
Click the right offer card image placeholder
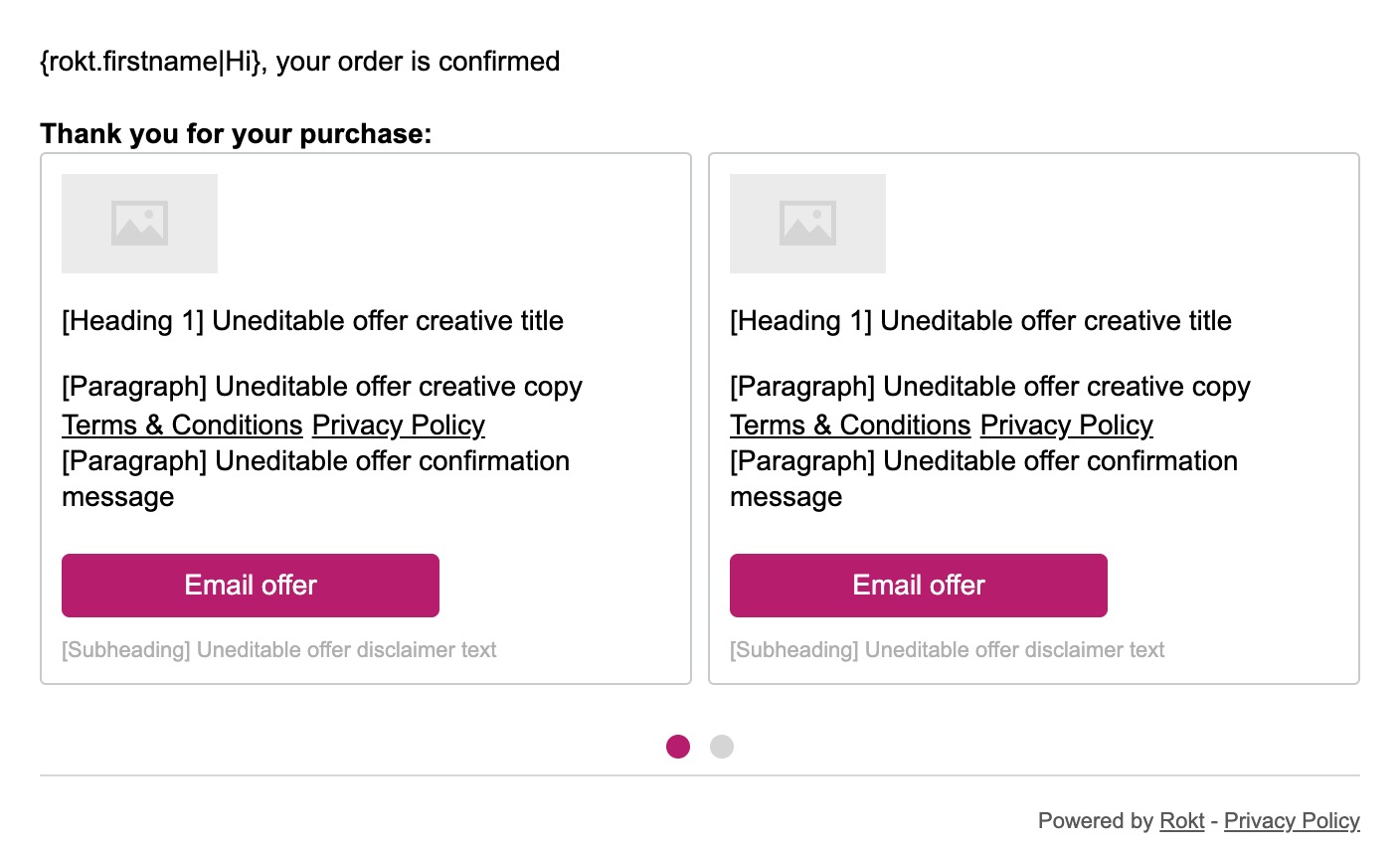tap(807, 224)
